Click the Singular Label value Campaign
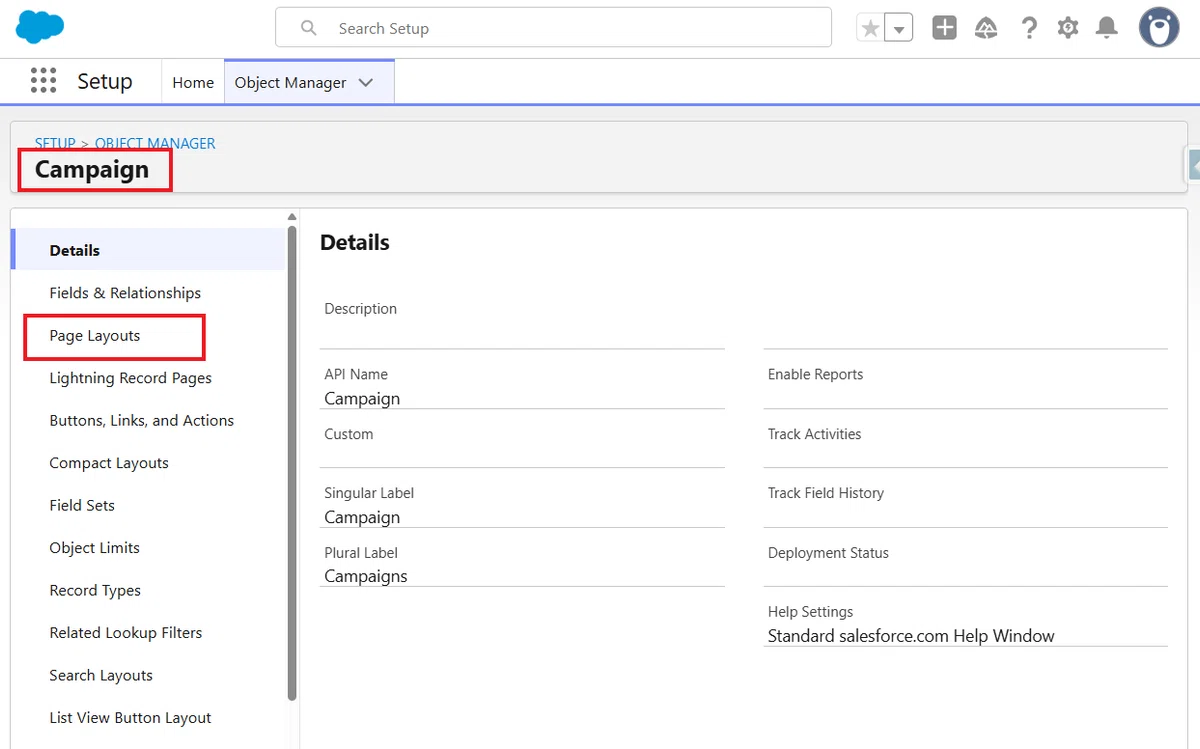 tap(362, 517)
